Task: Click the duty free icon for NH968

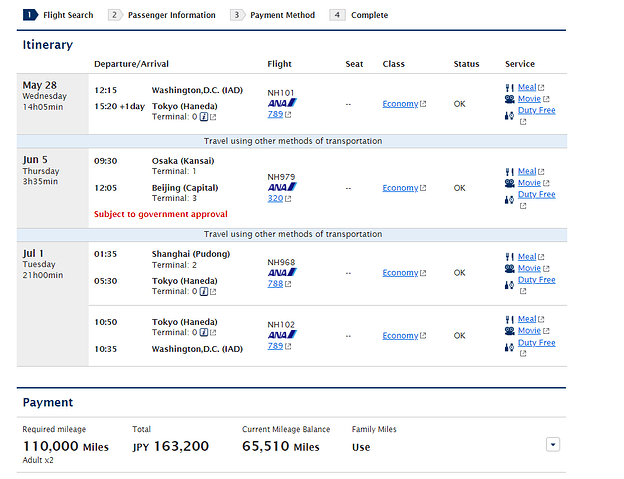Action: point(510,284)
